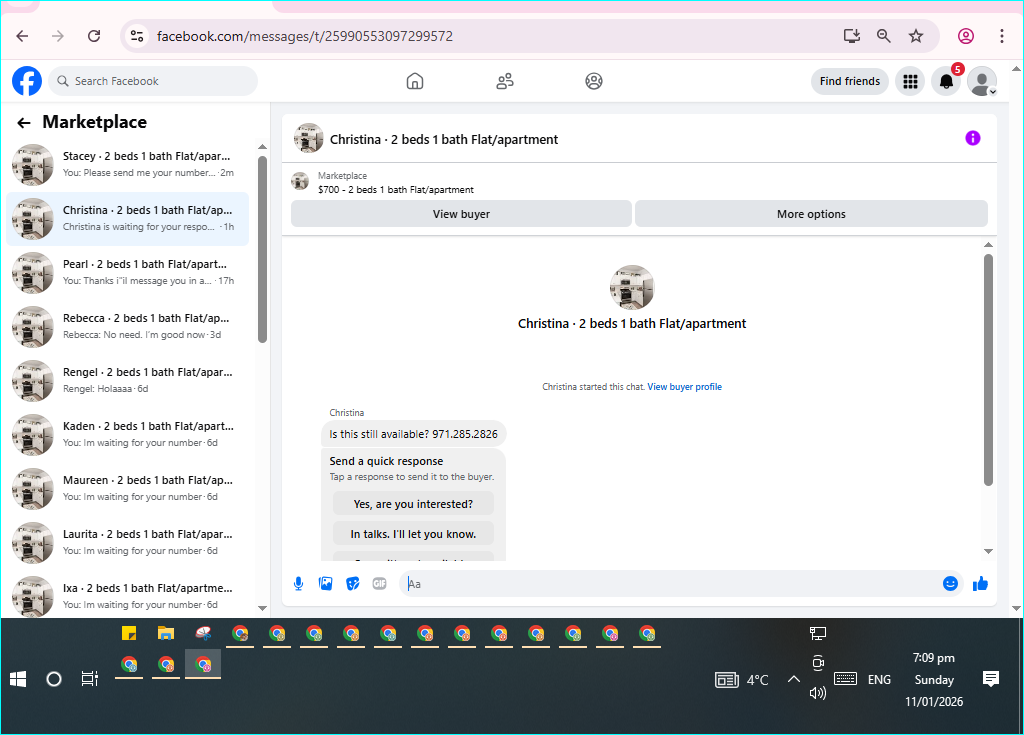Open Rengel conversation in list
Image resolution: width=1024 pixels, height=735 pixels.
[x=127, y=380]
